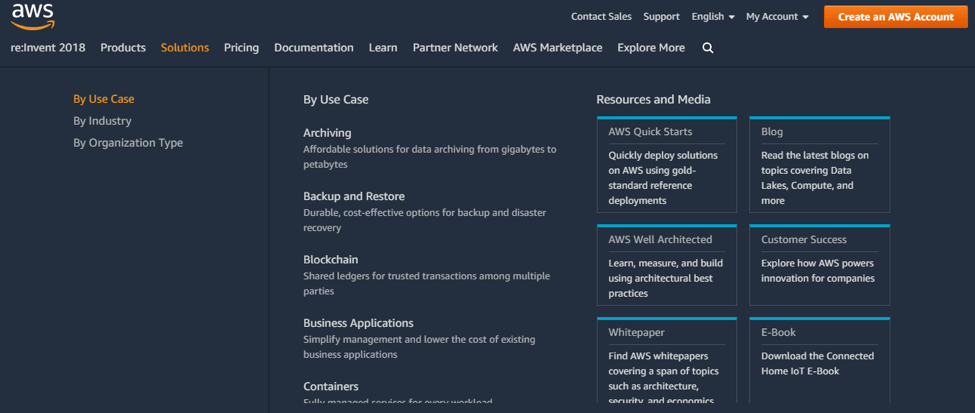The image size is (975, 413).
Task: Click the 'Resources and Media' heading
Action: click(x=654, y=100)
